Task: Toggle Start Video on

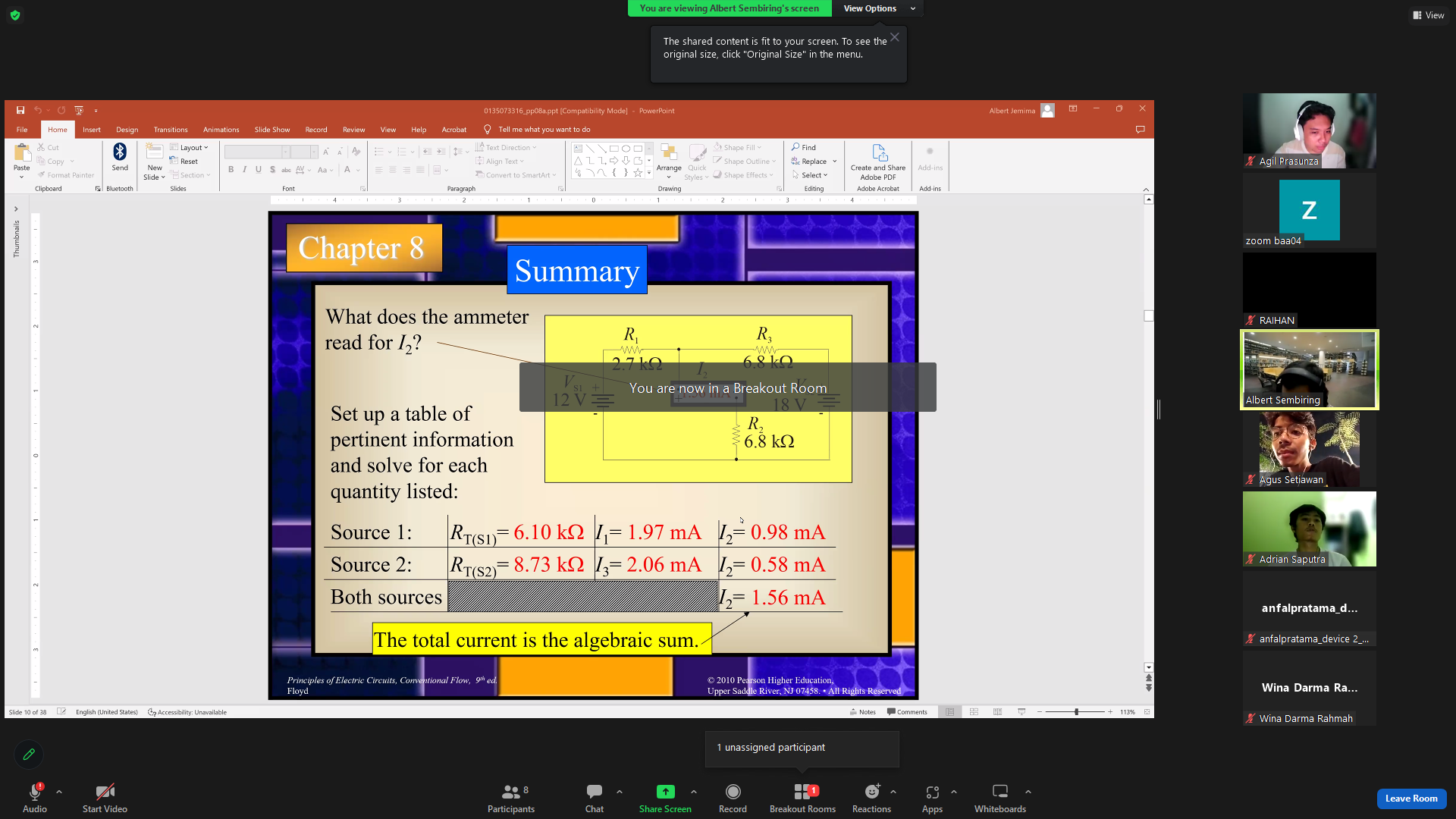Action: (x=105, y=799)
